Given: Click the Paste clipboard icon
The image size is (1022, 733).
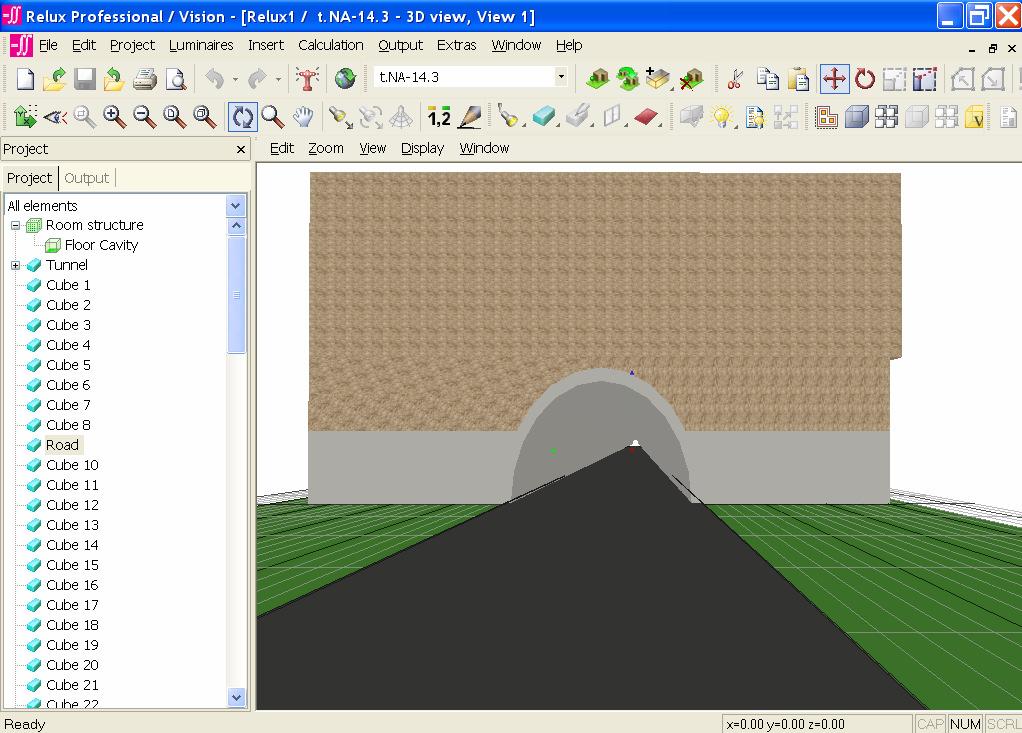Looking at the screenshot, I should click(798, 79).
